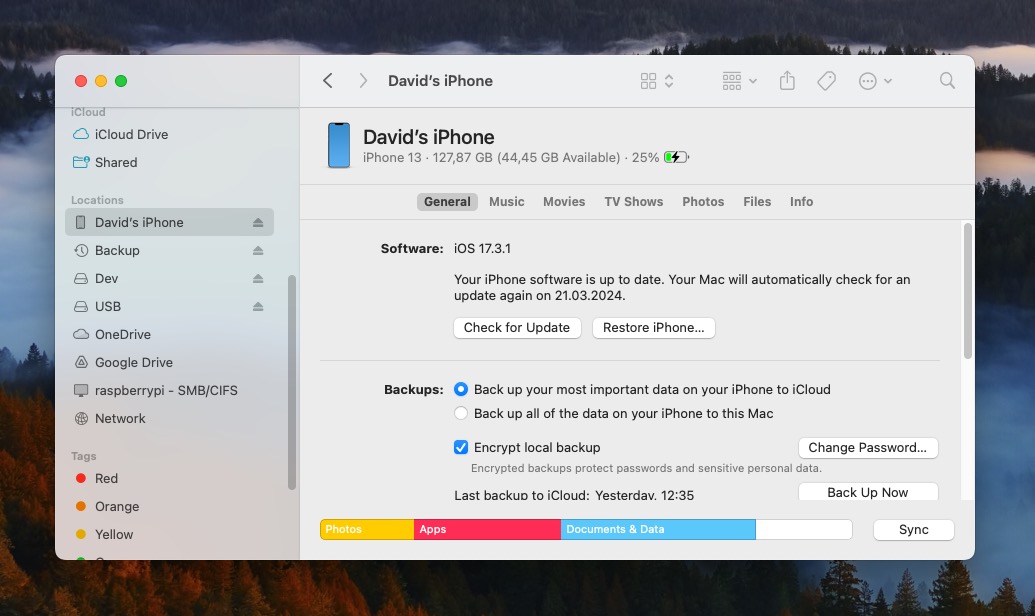The image size is (1035, 616).
Task: Click the Sync button
Action: [x=914, y=530]
